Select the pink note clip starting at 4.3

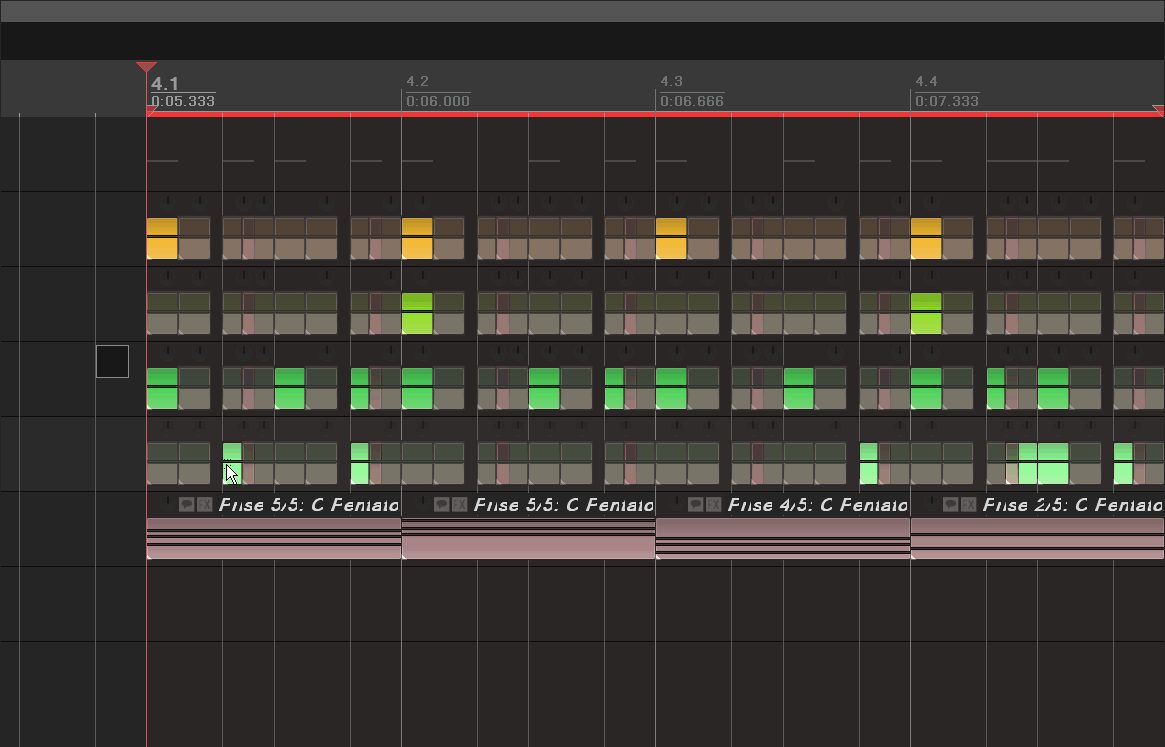point(783,539)
